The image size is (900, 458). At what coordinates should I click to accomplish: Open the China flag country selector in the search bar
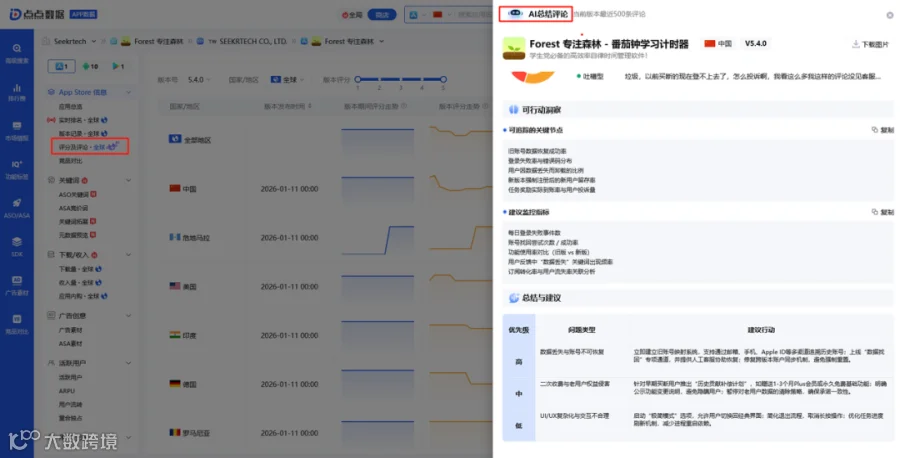(x=441, y=14)
